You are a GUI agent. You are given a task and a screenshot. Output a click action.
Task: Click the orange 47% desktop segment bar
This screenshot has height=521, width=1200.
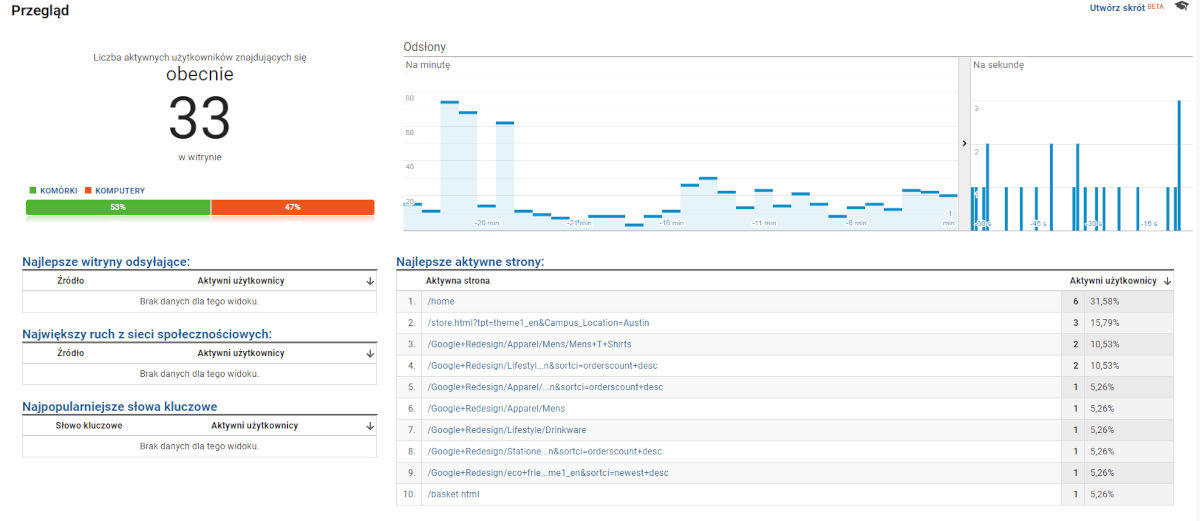point(293,207)
